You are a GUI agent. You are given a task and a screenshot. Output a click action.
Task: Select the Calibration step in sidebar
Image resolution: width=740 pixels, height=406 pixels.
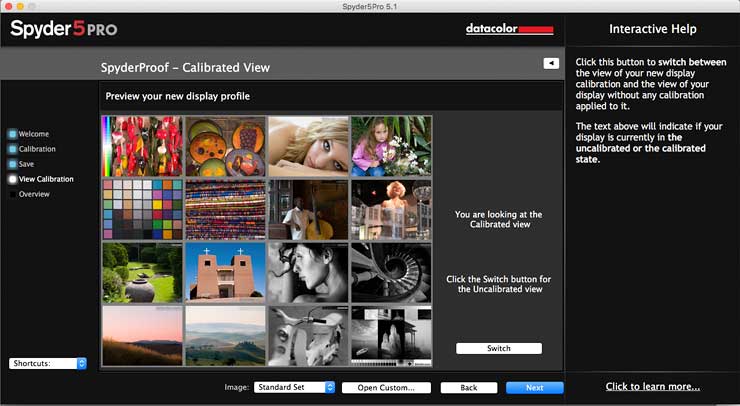point(37,149)
